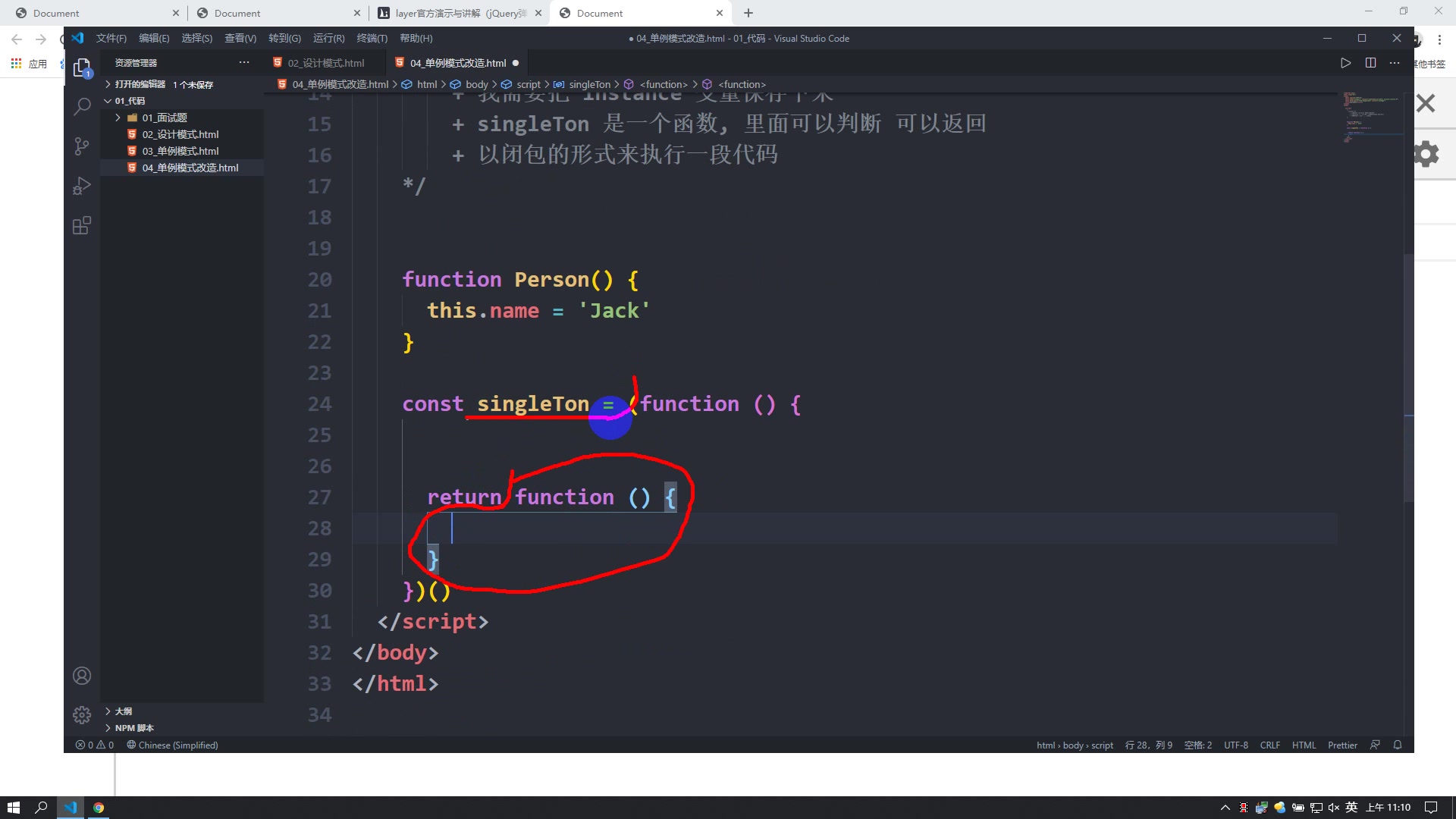
Task: Open Explorer panel more actions ellipsis
Action: [244, 62]
